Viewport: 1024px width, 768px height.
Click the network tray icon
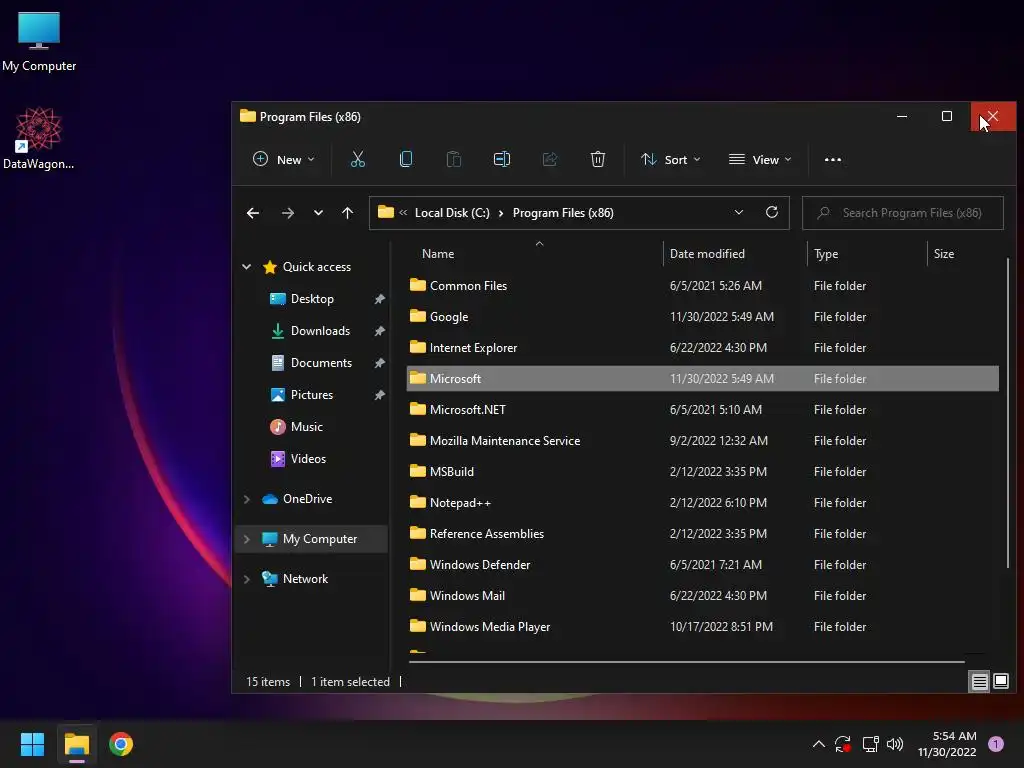[x=870, y=744]
